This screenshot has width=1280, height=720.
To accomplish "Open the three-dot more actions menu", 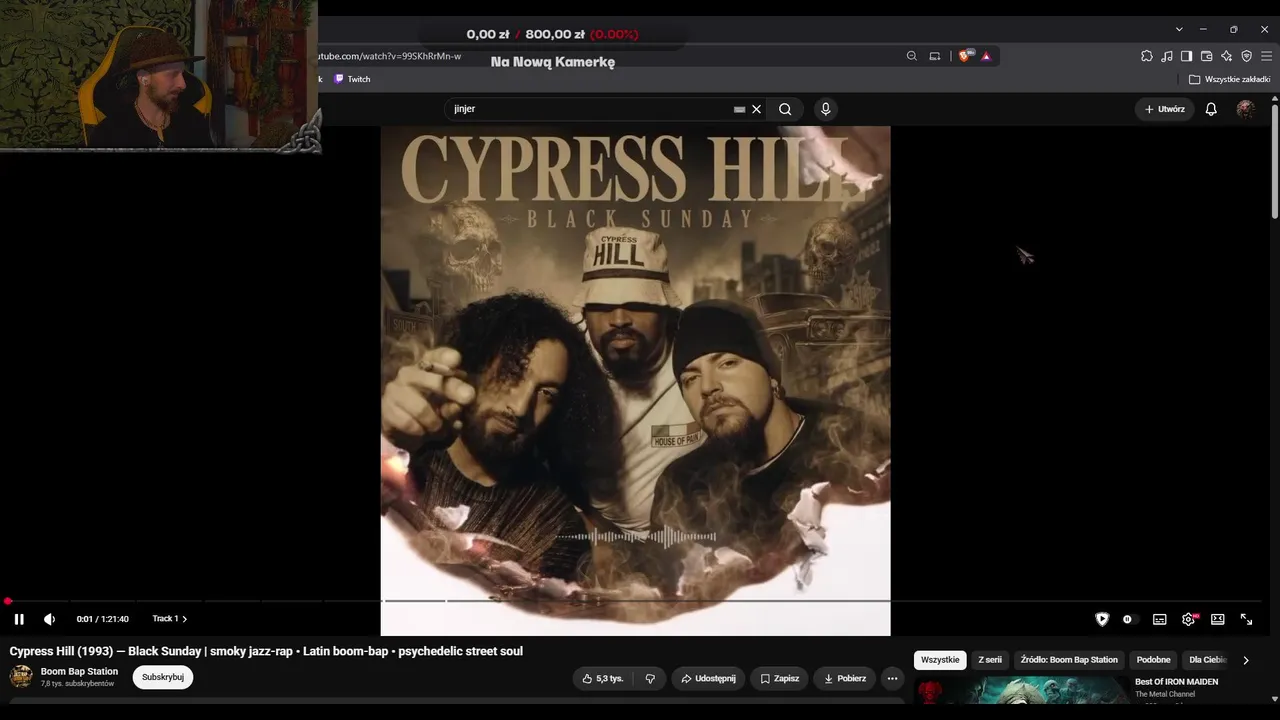I will point(893,678).
